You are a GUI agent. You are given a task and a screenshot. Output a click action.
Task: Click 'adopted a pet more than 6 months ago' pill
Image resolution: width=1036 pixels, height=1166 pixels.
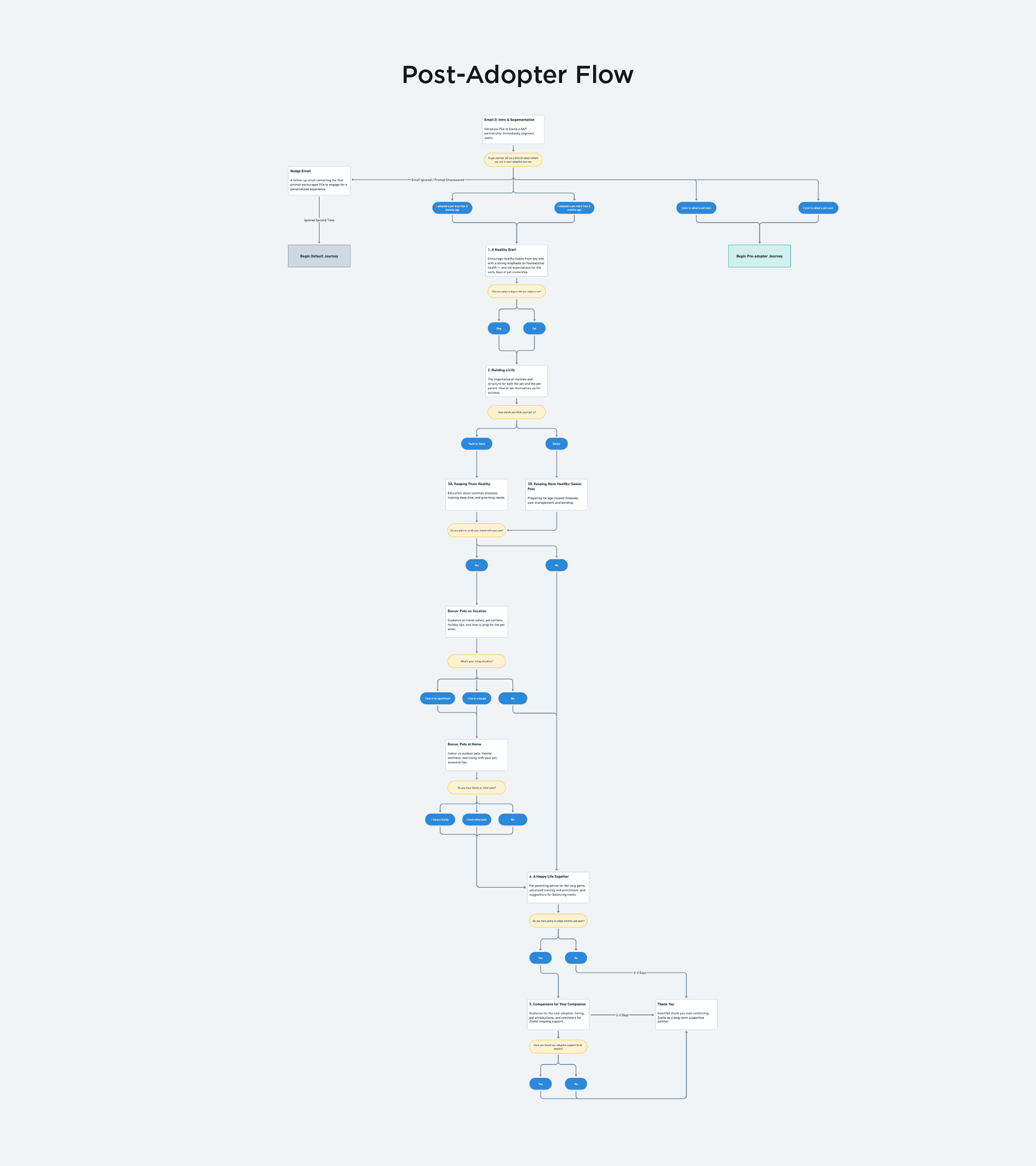coord(574,208)
